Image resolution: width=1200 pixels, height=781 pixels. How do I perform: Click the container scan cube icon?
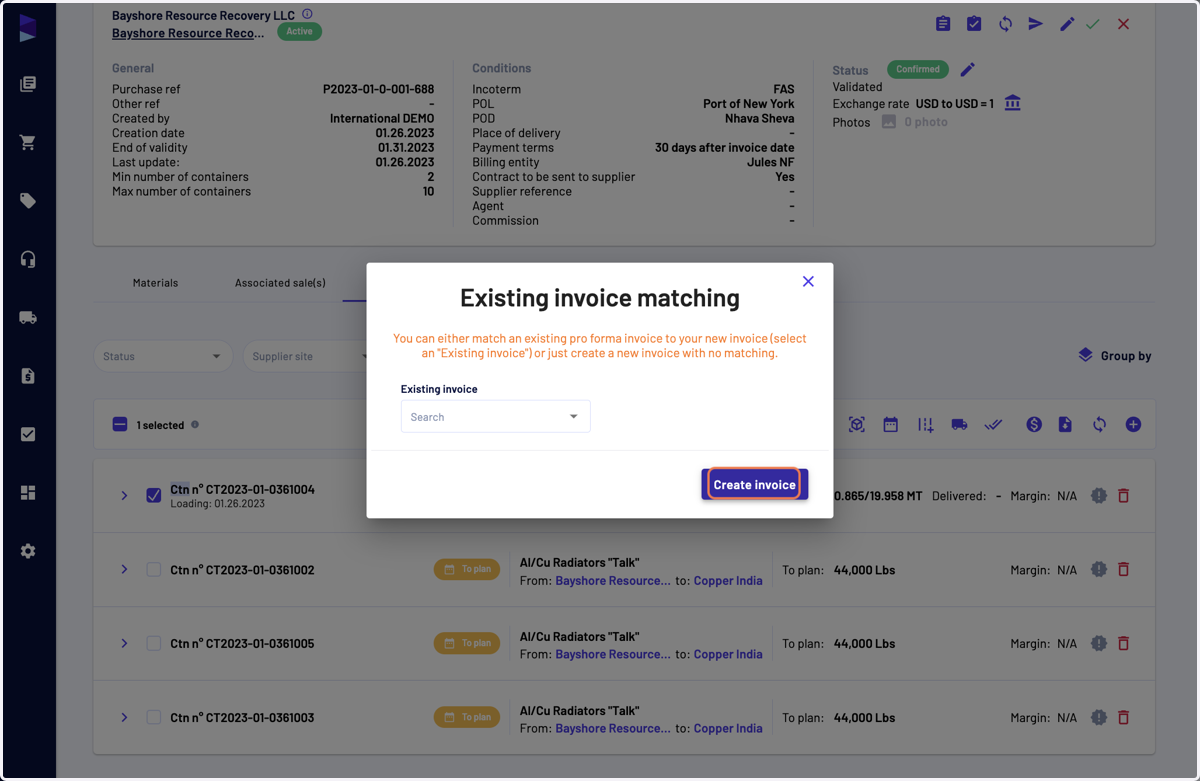tap(857, 425)
